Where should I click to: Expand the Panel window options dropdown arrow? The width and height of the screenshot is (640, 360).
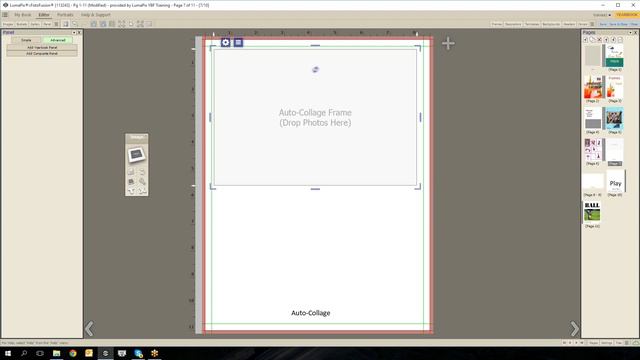[74, 32]
